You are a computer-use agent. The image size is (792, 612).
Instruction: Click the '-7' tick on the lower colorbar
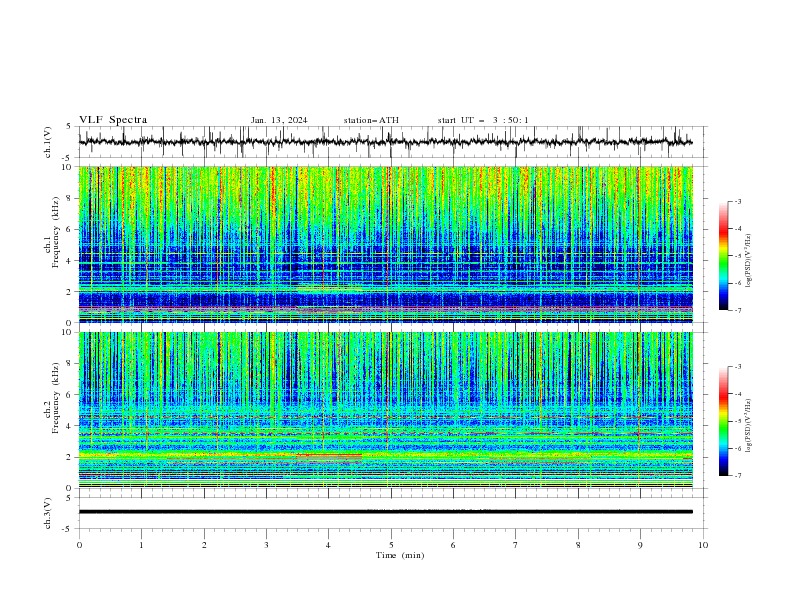[x=737, y=475]
